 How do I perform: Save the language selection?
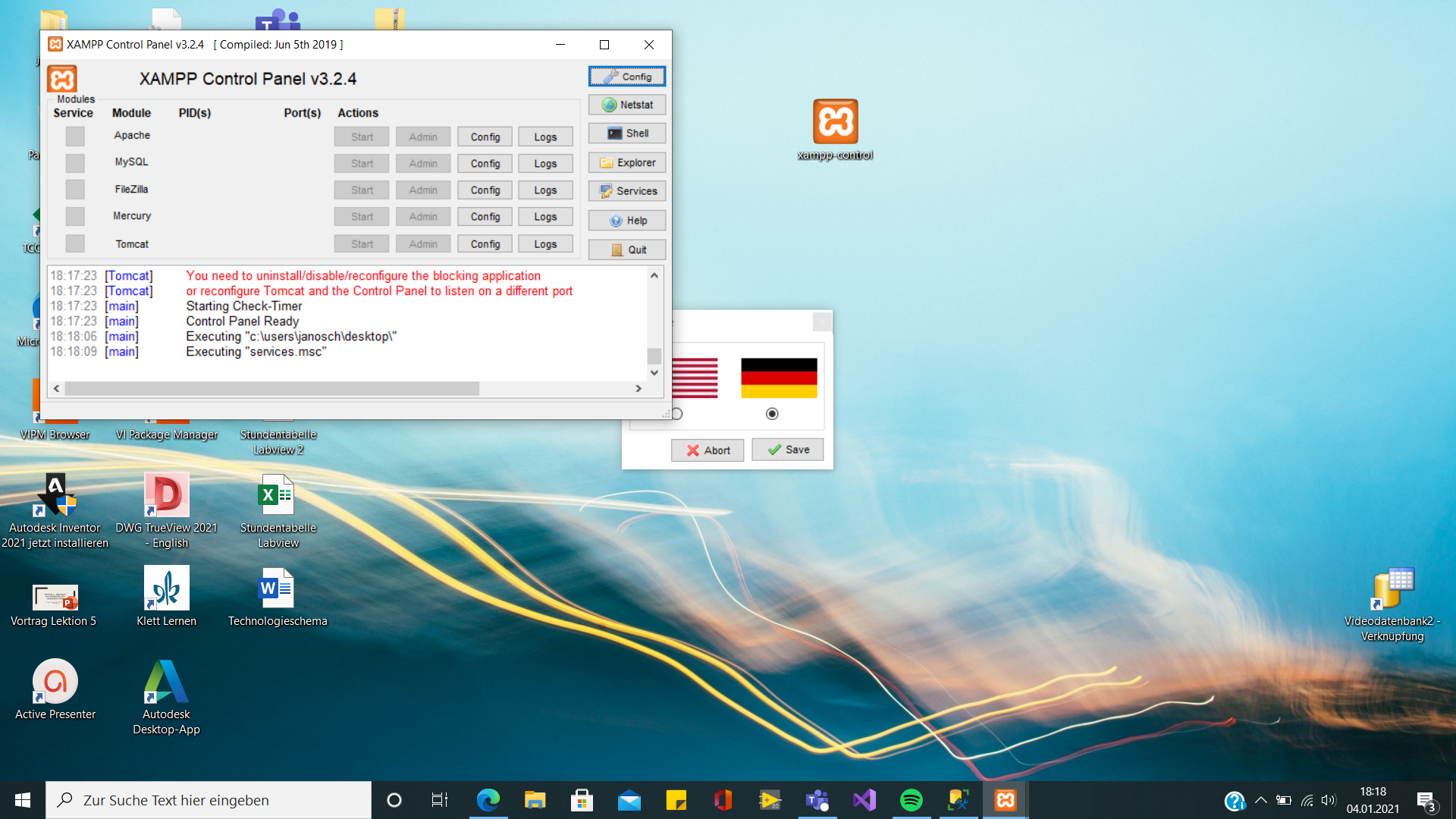pos(787,450)
